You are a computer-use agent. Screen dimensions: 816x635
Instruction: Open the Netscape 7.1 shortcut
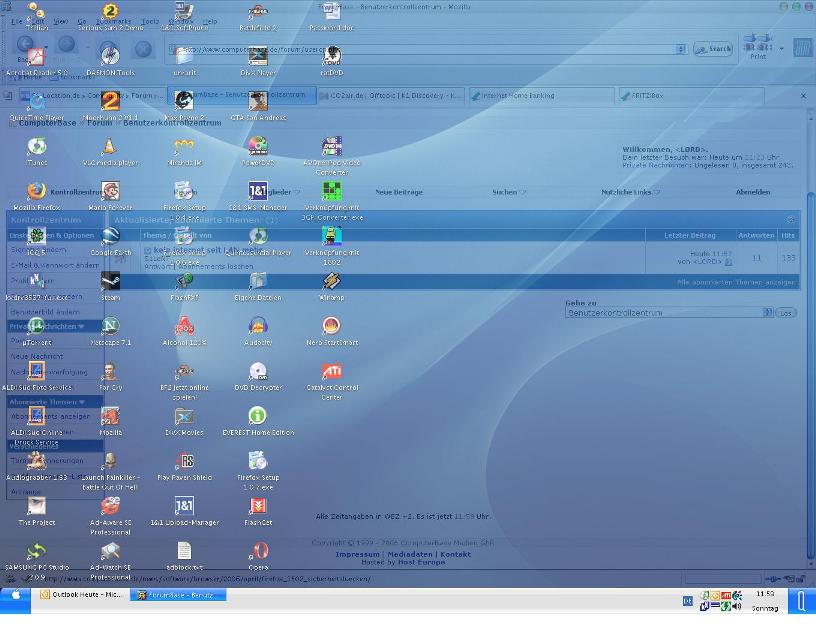pyautogui.click(x=110, y=331)
